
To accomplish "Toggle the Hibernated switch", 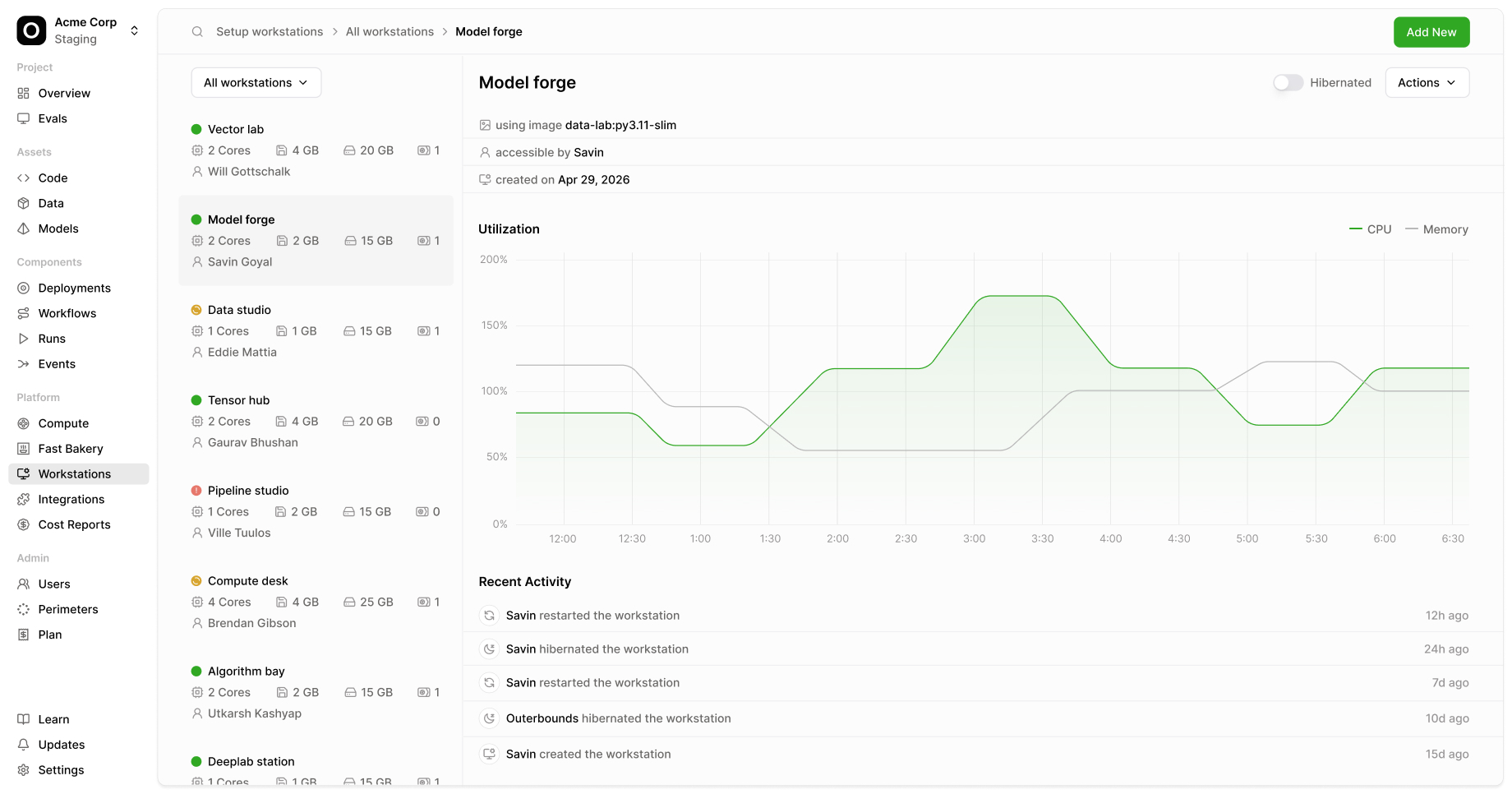I will point(1288,82).
